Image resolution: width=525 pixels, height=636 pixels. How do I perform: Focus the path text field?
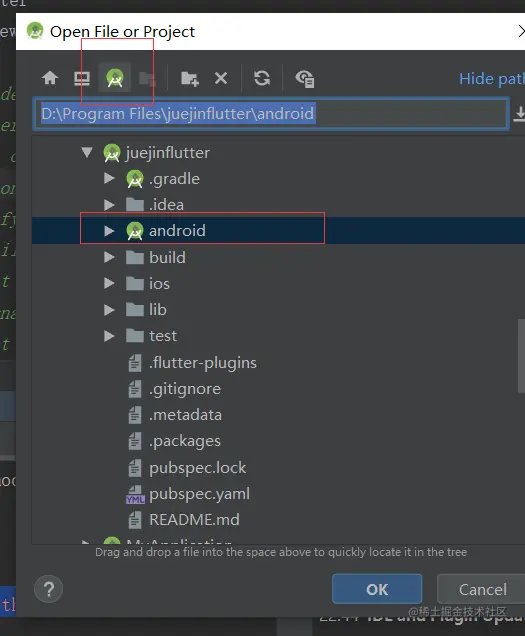coord(271,114)
